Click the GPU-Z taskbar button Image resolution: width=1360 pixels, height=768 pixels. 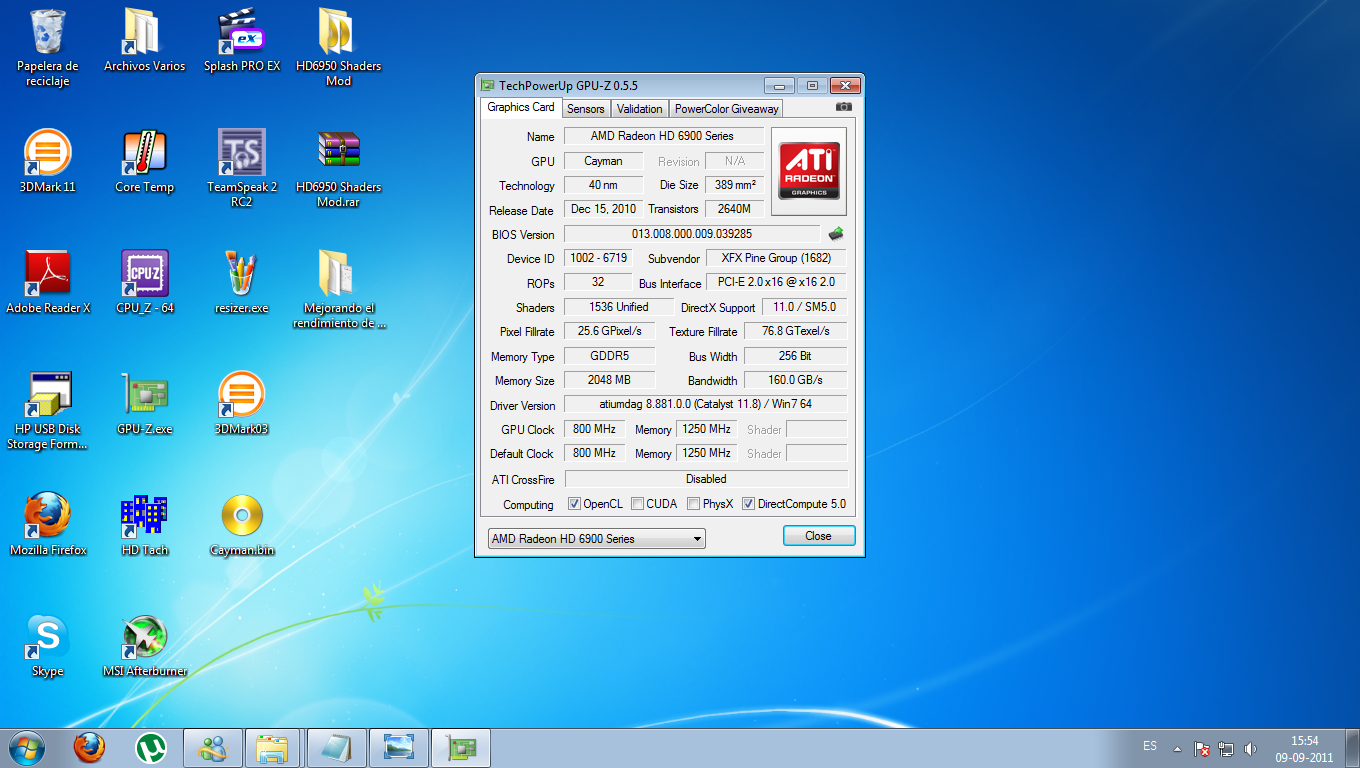(461, 747)
